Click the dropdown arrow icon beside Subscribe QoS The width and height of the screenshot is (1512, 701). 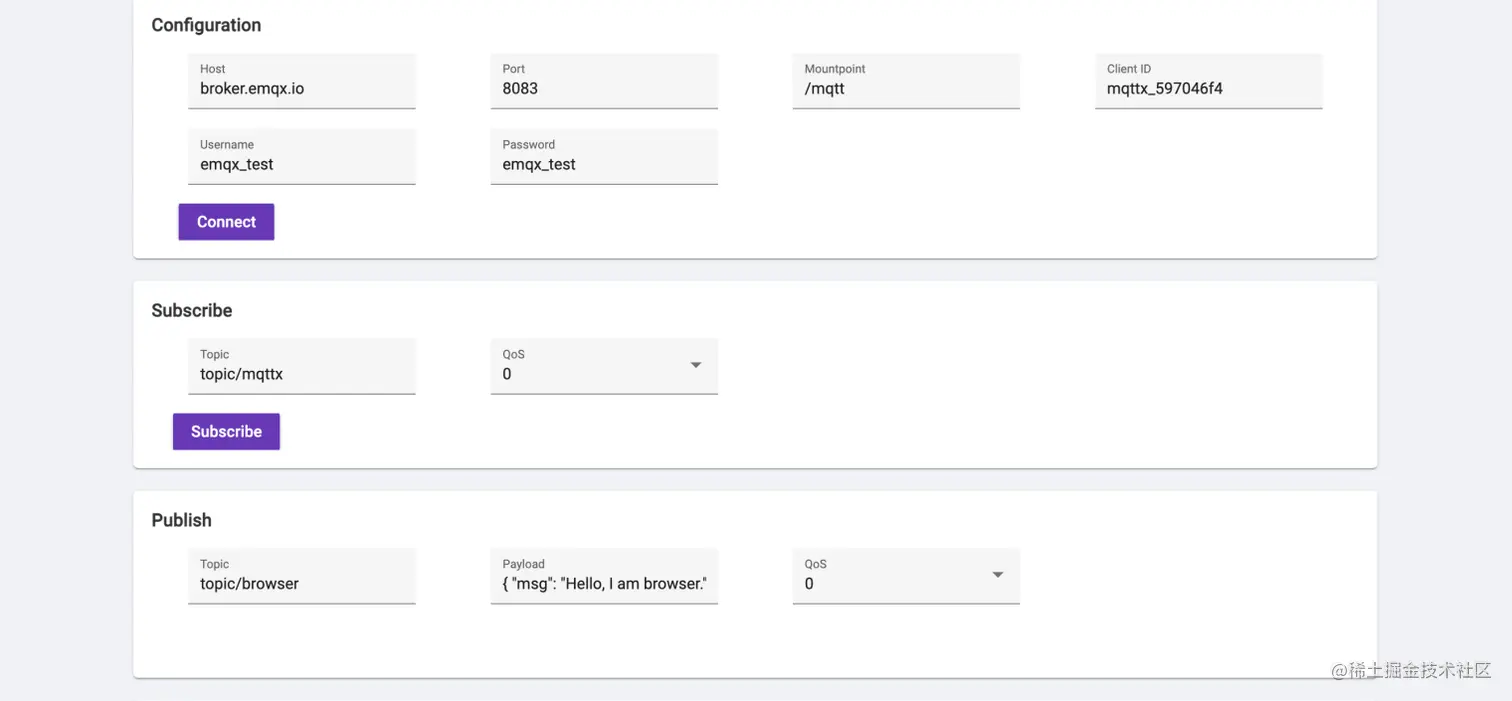[695, 366]
